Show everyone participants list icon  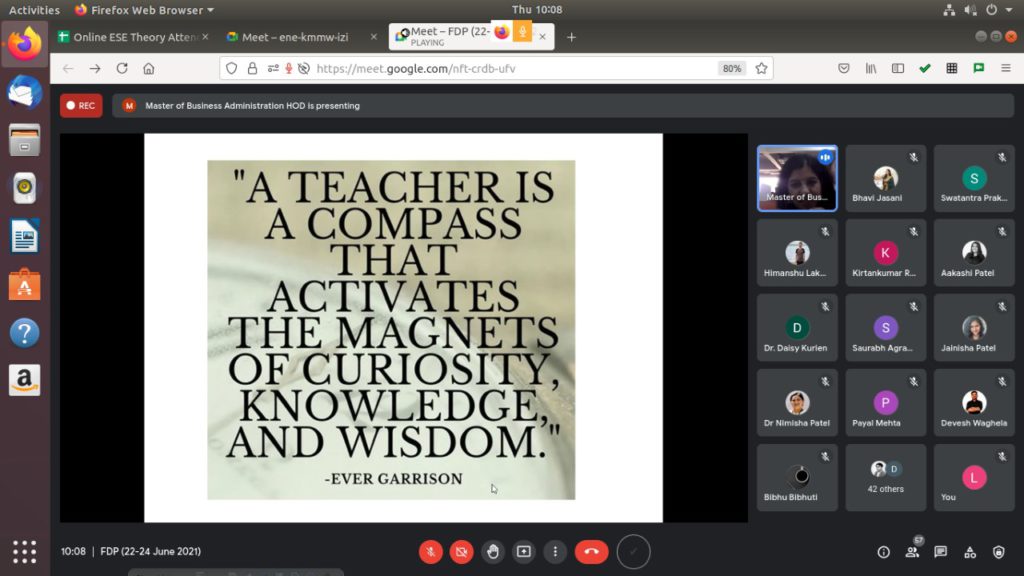912,552
